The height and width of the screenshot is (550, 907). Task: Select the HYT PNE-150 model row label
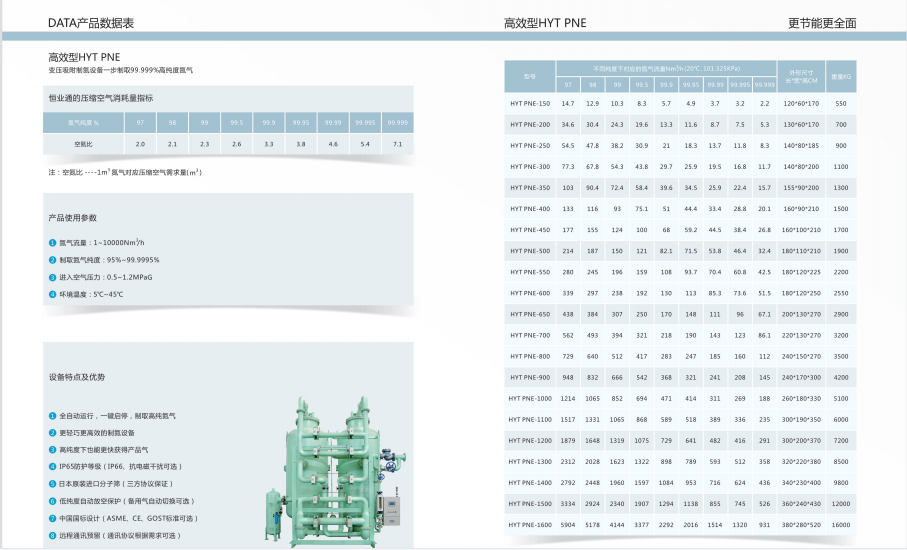pyautogui.click(x=529, y=103)
